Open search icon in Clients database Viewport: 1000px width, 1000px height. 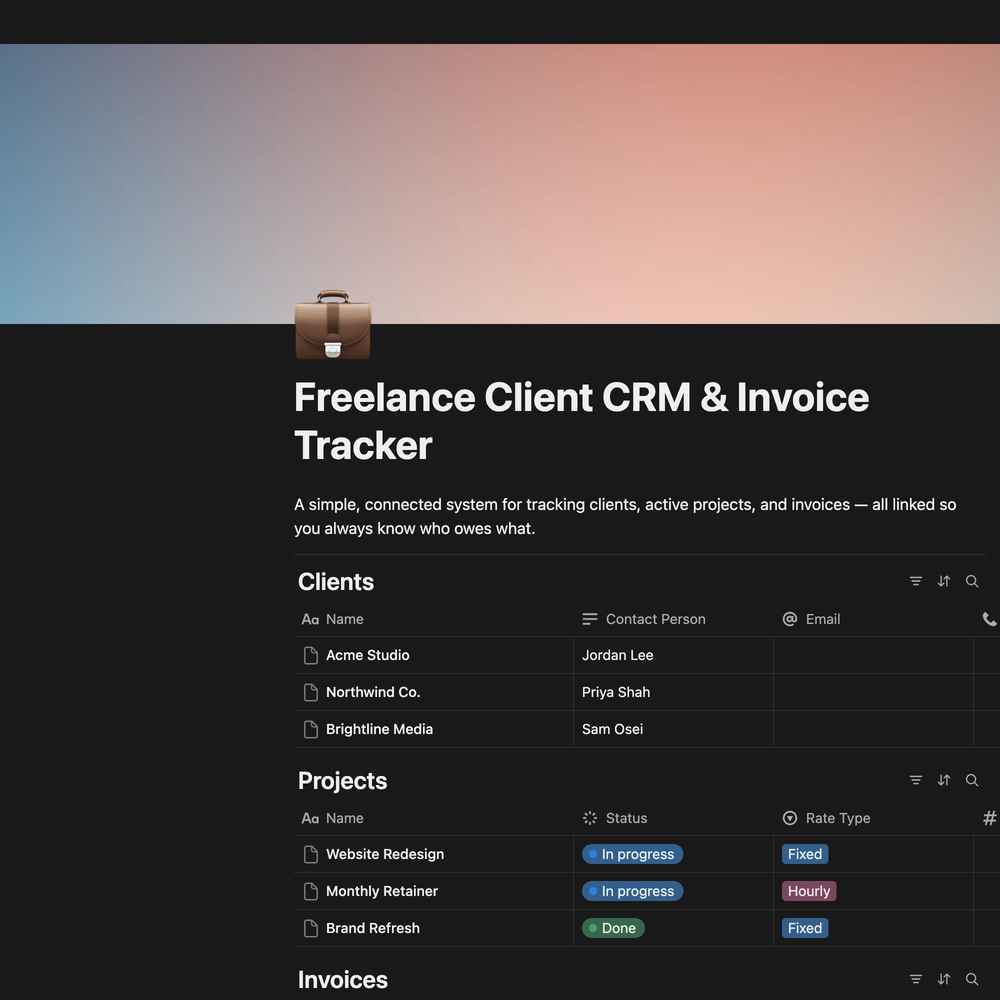tap(972, 581)
